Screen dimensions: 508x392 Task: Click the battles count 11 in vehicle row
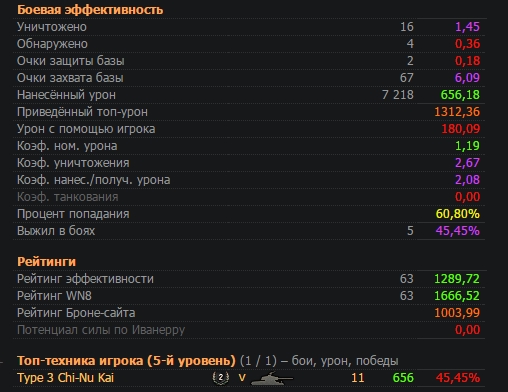[x=358, y=378]
